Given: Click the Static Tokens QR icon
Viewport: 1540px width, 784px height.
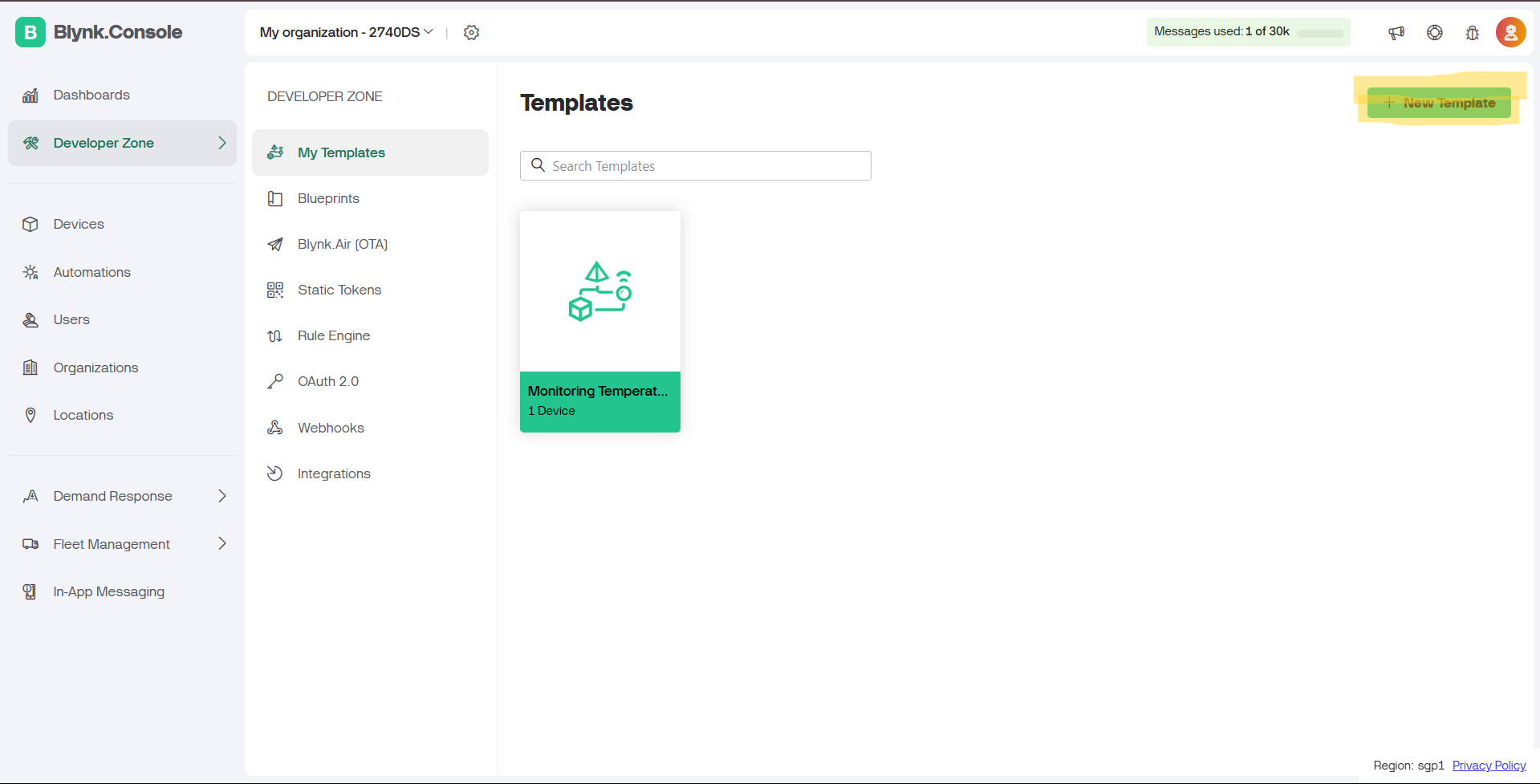Looking at the screenshot, I should click(275, 290).
